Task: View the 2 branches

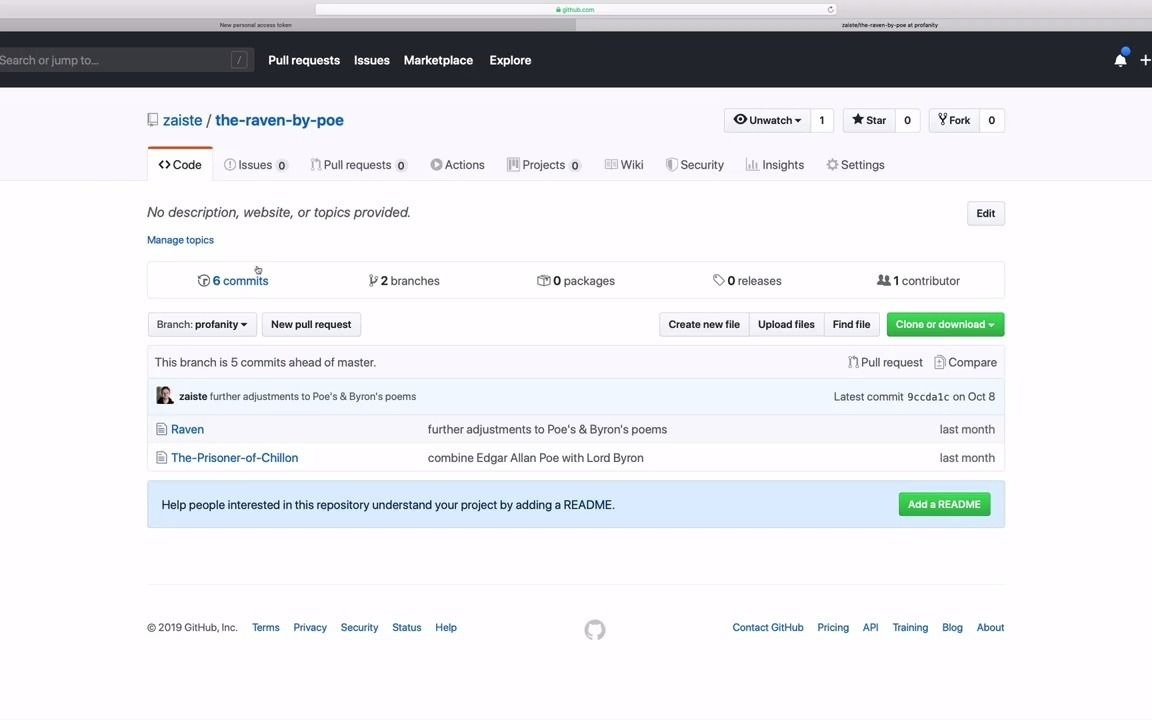Action: [404, 281]
